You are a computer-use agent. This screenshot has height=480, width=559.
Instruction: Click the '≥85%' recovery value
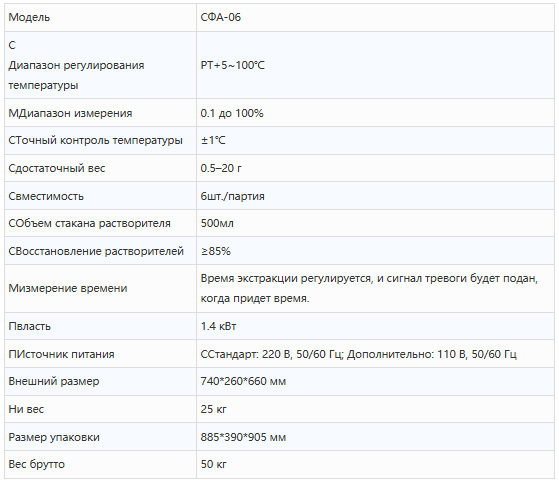click(x=216, y=251)
